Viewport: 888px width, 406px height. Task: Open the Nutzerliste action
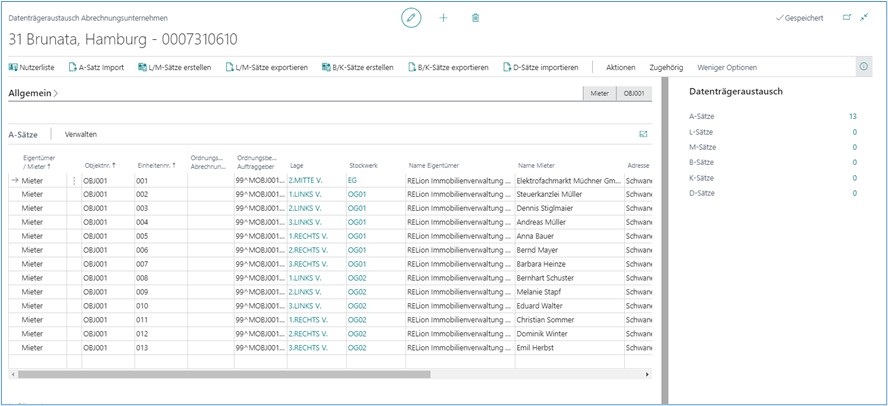33,67
